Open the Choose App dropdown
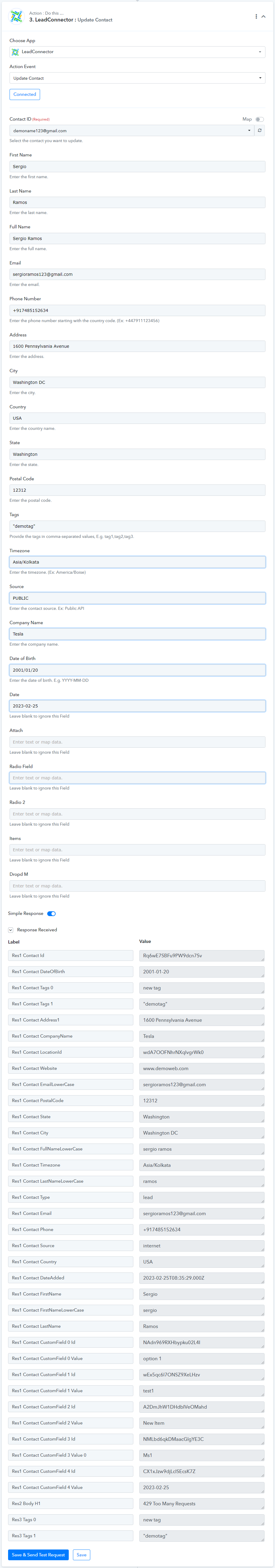275x1568 pixels. click(x=137, y=52)
